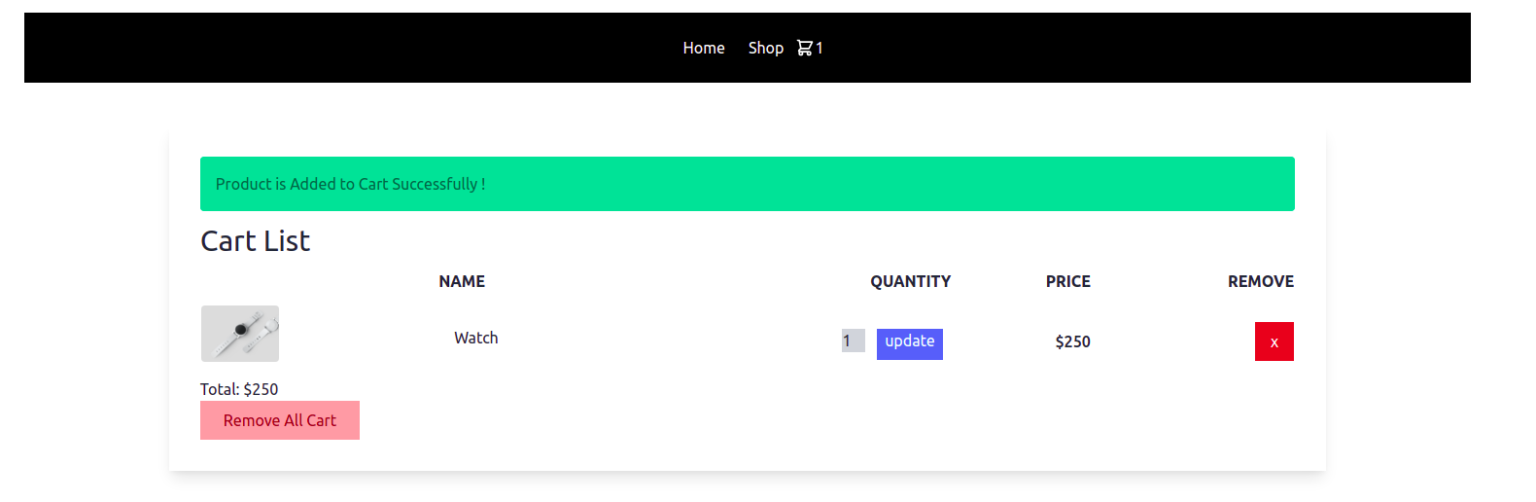Click the Cart List heading
The image size is (1536, 502).
pyautogui.click(x=256, y=241)
